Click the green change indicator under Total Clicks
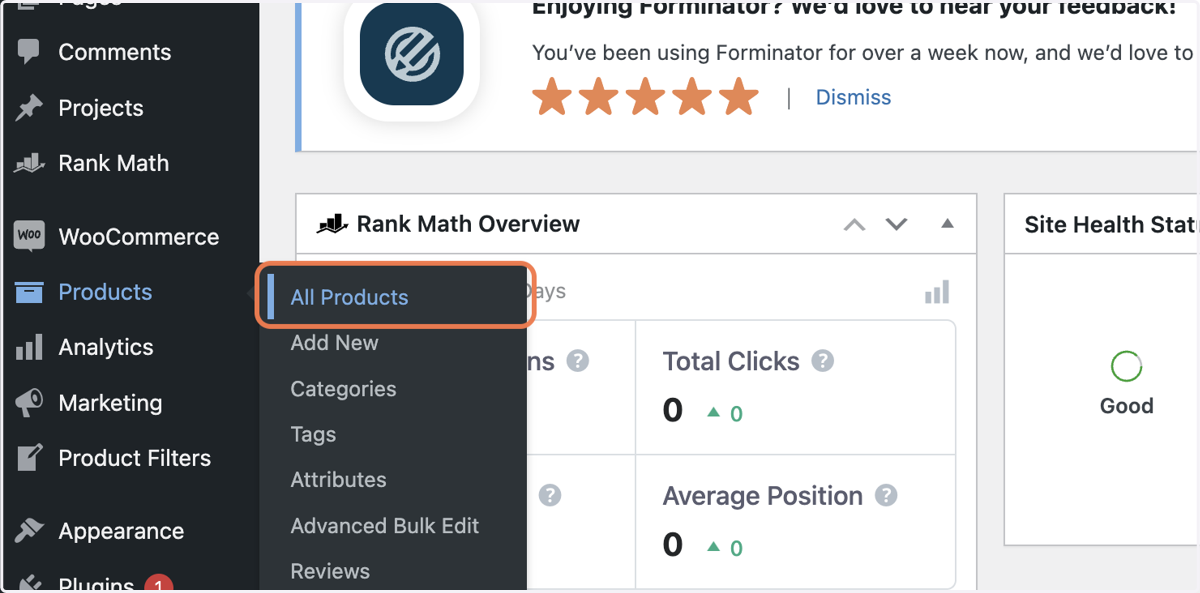 (x=725, y=413)
